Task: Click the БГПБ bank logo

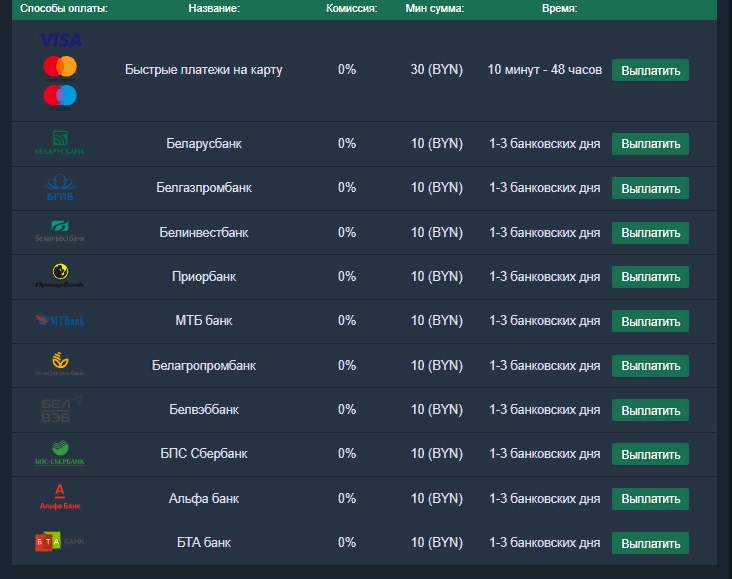Action: 60,187
